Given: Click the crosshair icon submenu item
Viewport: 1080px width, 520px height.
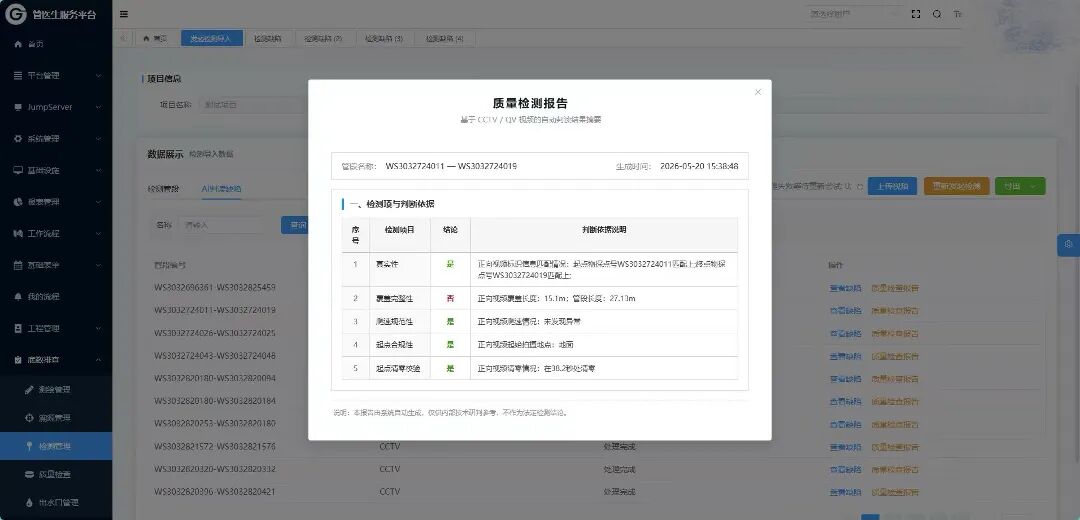Looking at the screenshot, I should click(29, 418).
